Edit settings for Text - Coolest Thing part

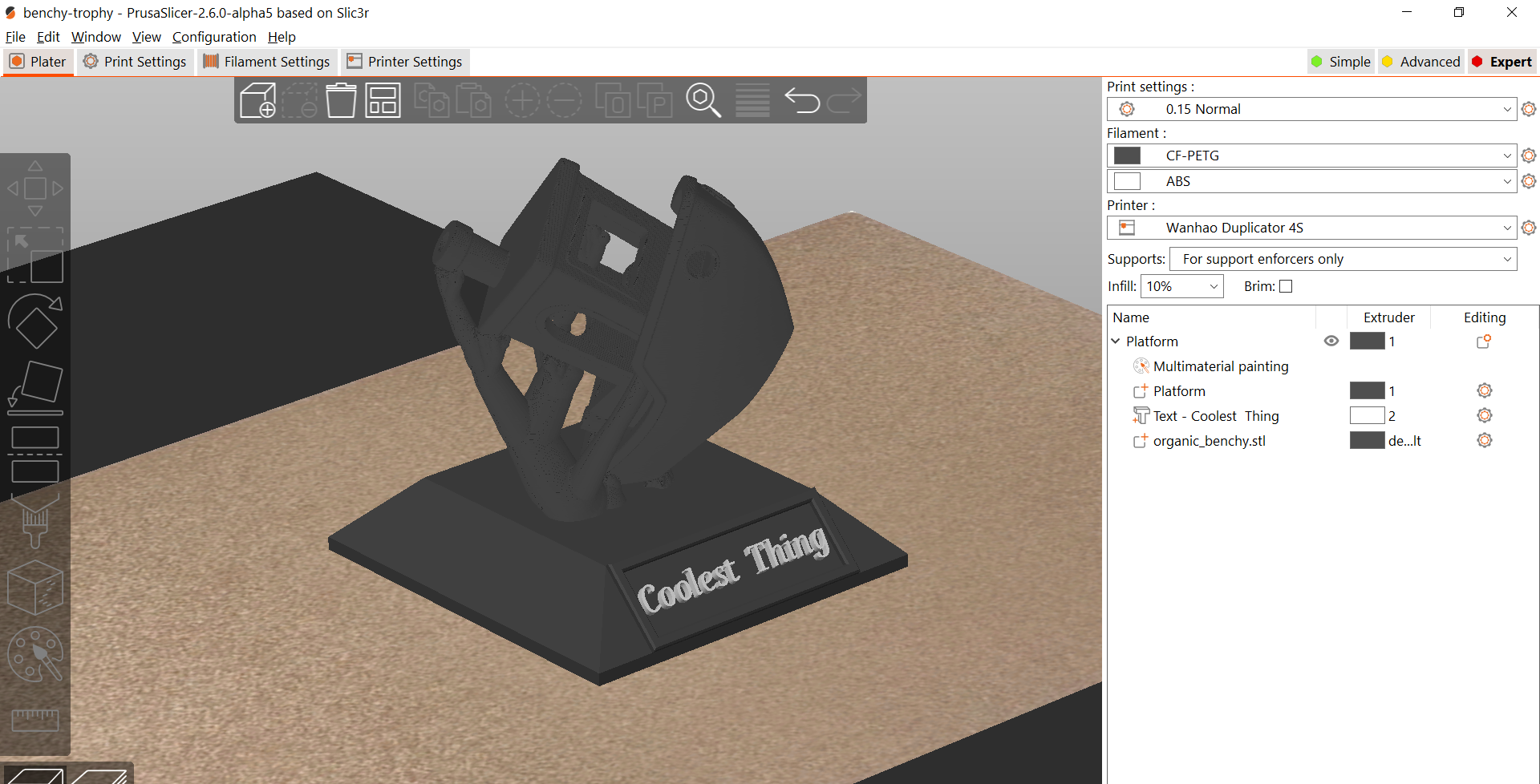pyautogui.click(x=1485, y=415)
